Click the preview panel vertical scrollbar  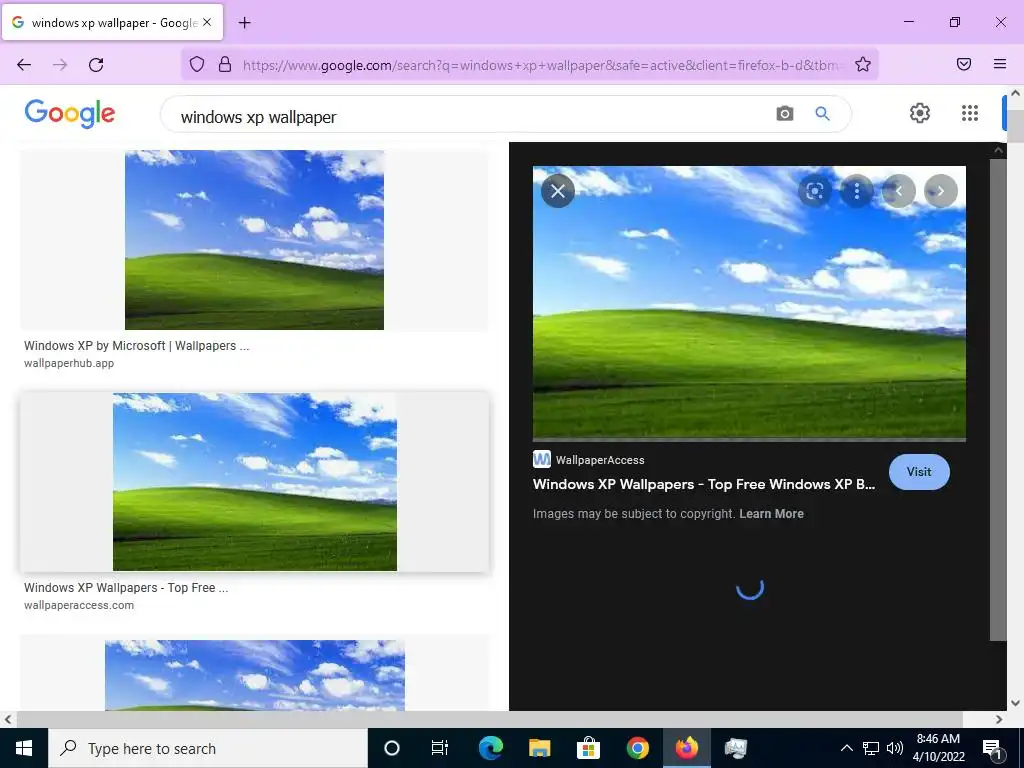tap(998, 399)
